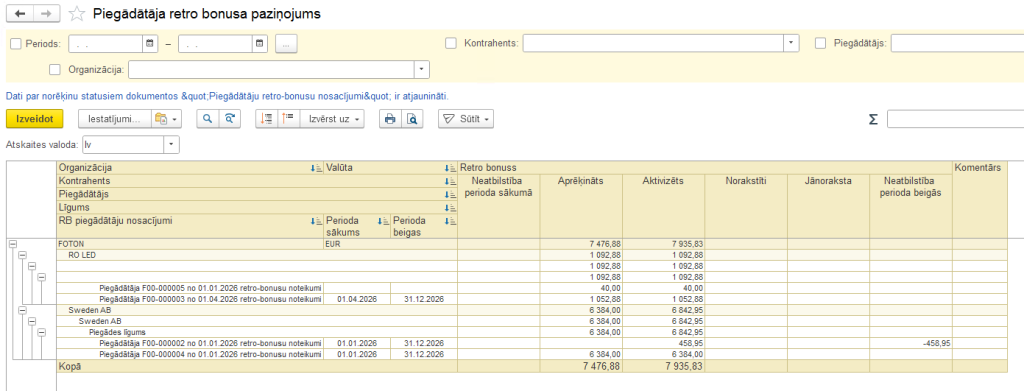This screenshot has width=1024, height=391.
Task: Click the blue status message about norēķinu statusiem
Action: coord(227,96)
